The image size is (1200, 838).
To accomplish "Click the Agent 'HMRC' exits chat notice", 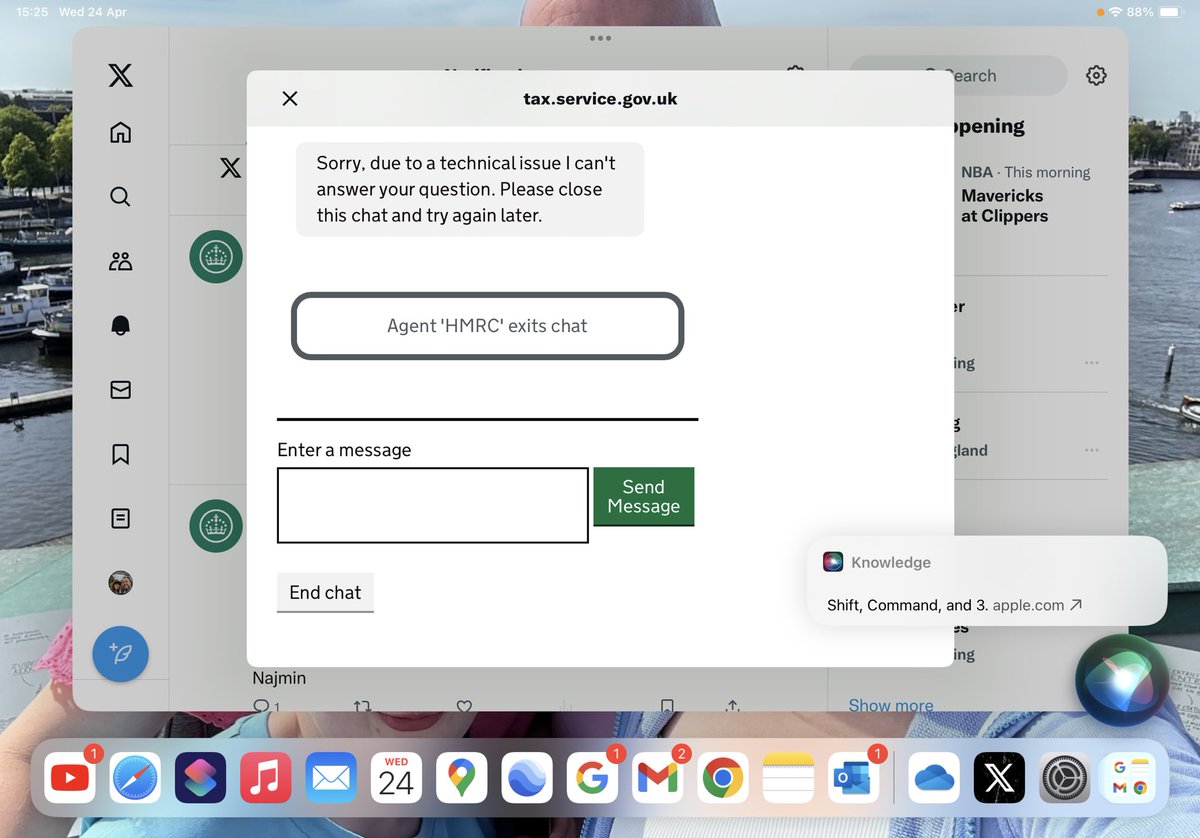I will pyautogui.click(x=487, y=326).
